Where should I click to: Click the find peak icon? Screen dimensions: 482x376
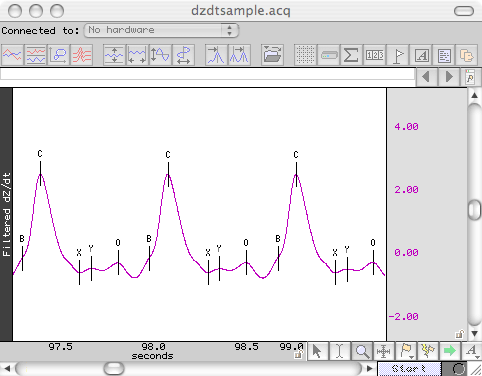tap(216, 55)
